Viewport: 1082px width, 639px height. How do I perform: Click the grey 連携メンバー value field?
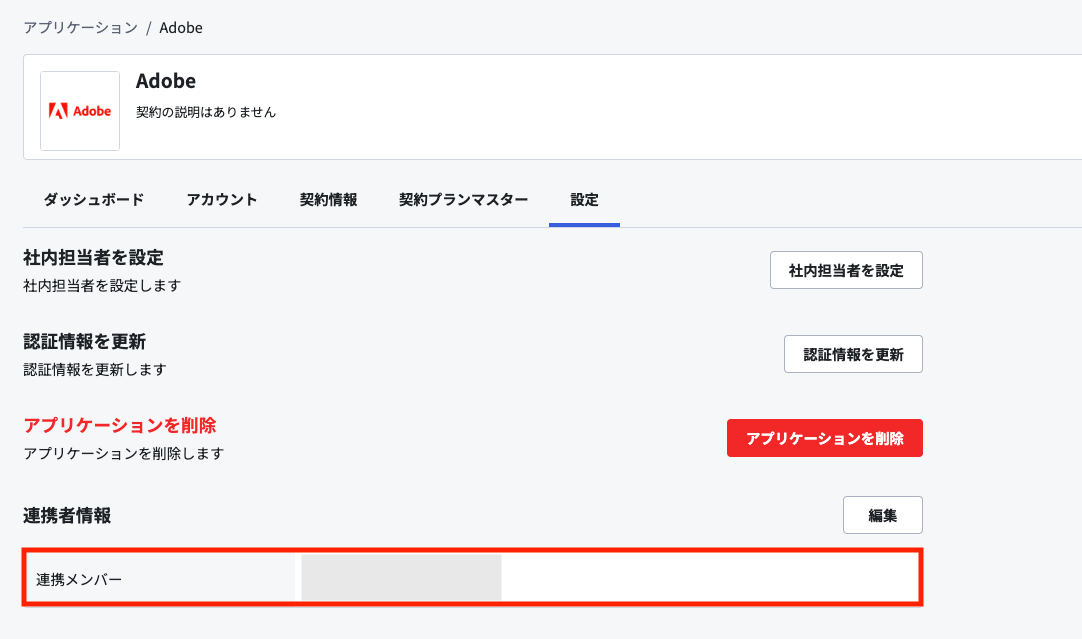click(402, 578)
